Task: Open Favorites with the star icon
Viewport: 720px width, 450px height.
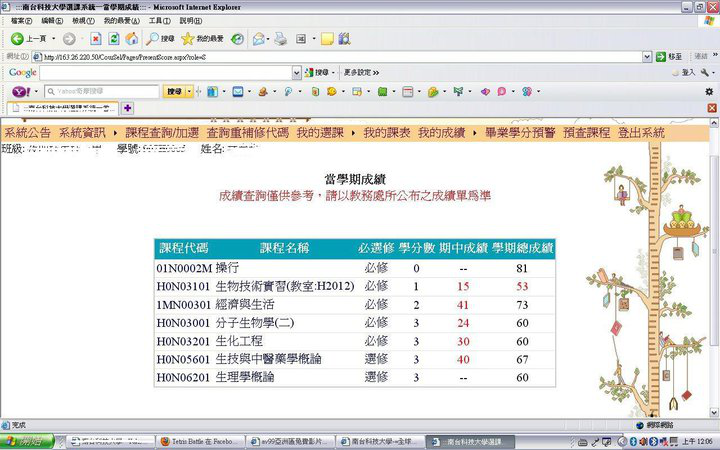Action: [188, 39]
